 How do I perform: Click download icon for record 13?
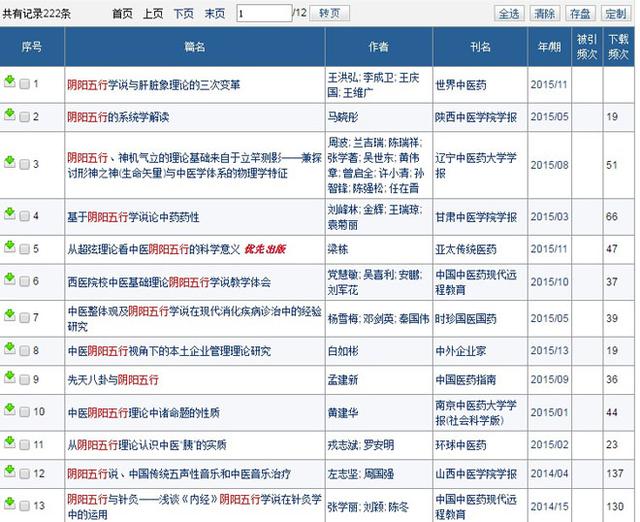(9, 504)
